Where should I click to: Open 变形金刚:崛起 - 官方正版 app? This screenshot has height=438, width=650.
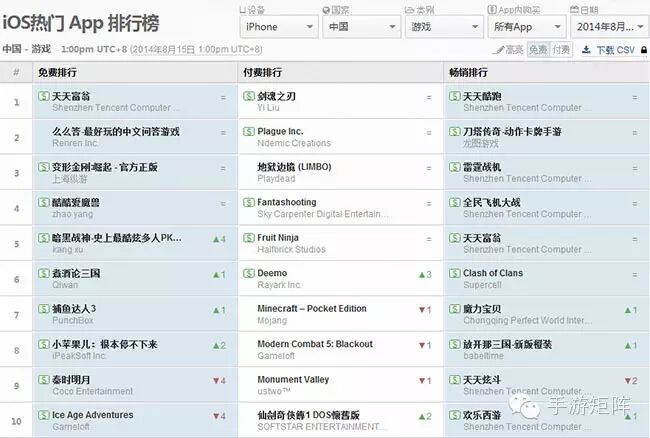point(104,167)
